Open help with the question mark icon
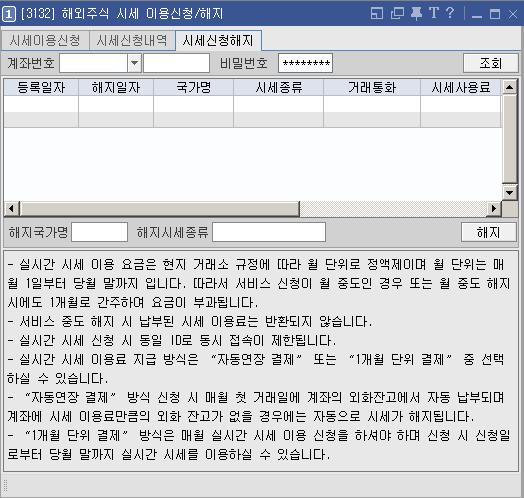The width and height of the screenshot is (524, 498). pos(450,13)
